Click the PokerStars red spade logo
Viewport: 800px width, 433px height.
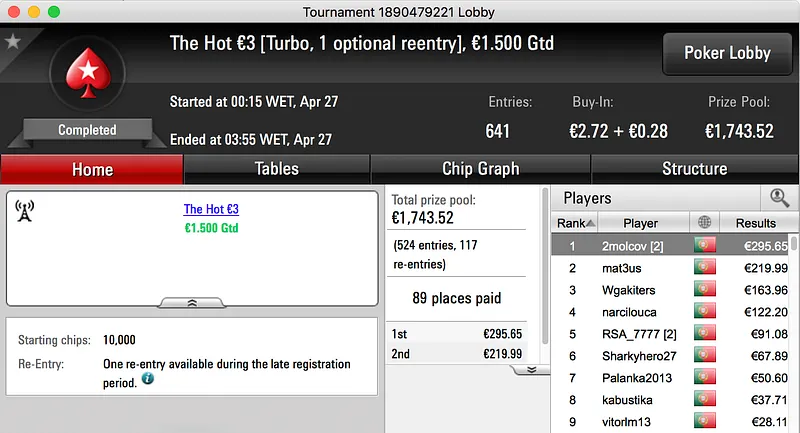[87, 77]
